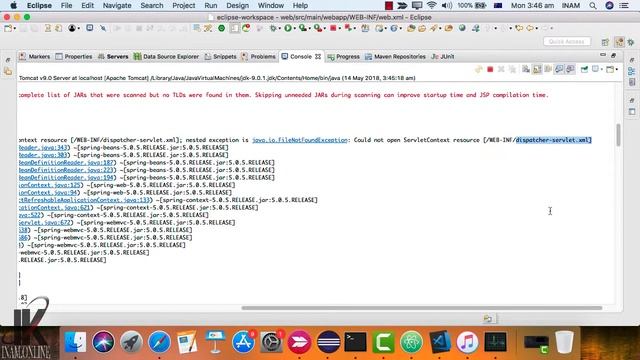The width and height of the screenshot is (640, 360).
Task: Click in the Quick Access search field
Action: pyautogui.click(x=567, y=42)
